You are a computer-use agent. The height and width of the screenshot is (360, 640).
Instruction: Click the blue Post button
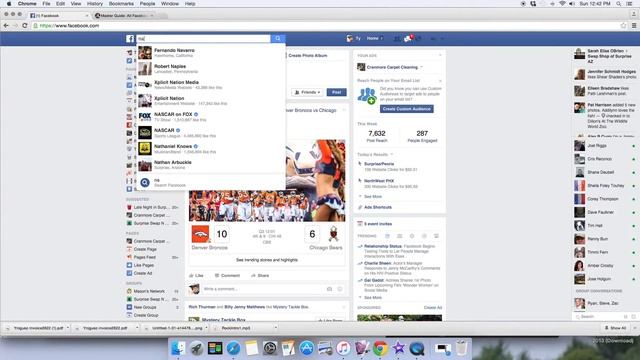(x=336, y=92)
